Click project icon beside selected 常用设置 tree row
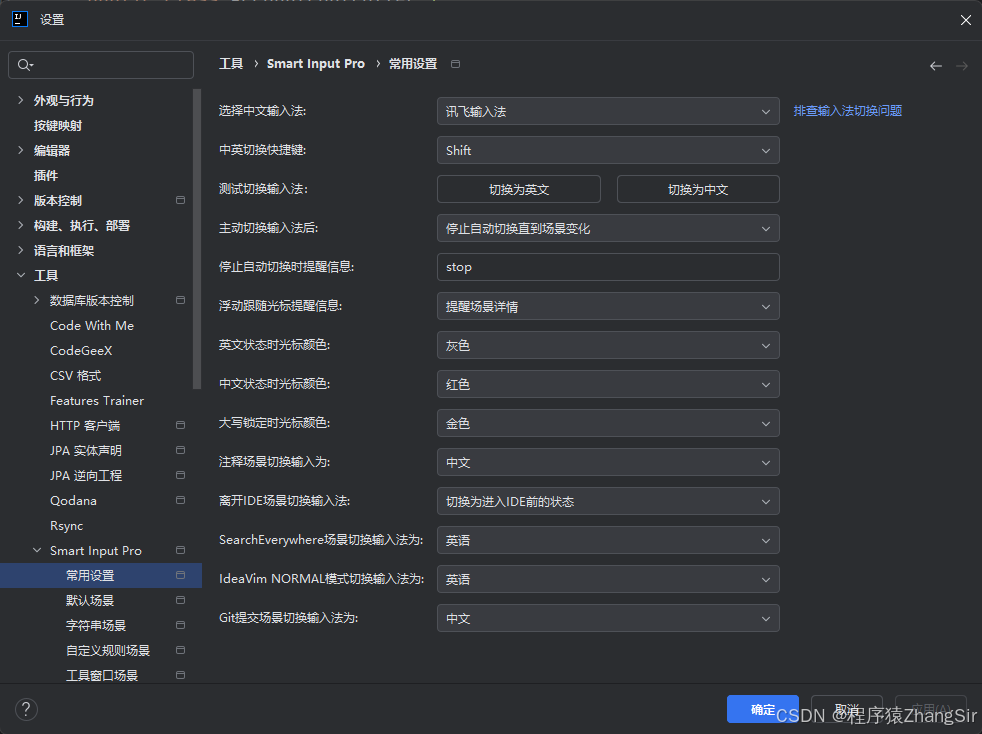 tap(180, 576)
